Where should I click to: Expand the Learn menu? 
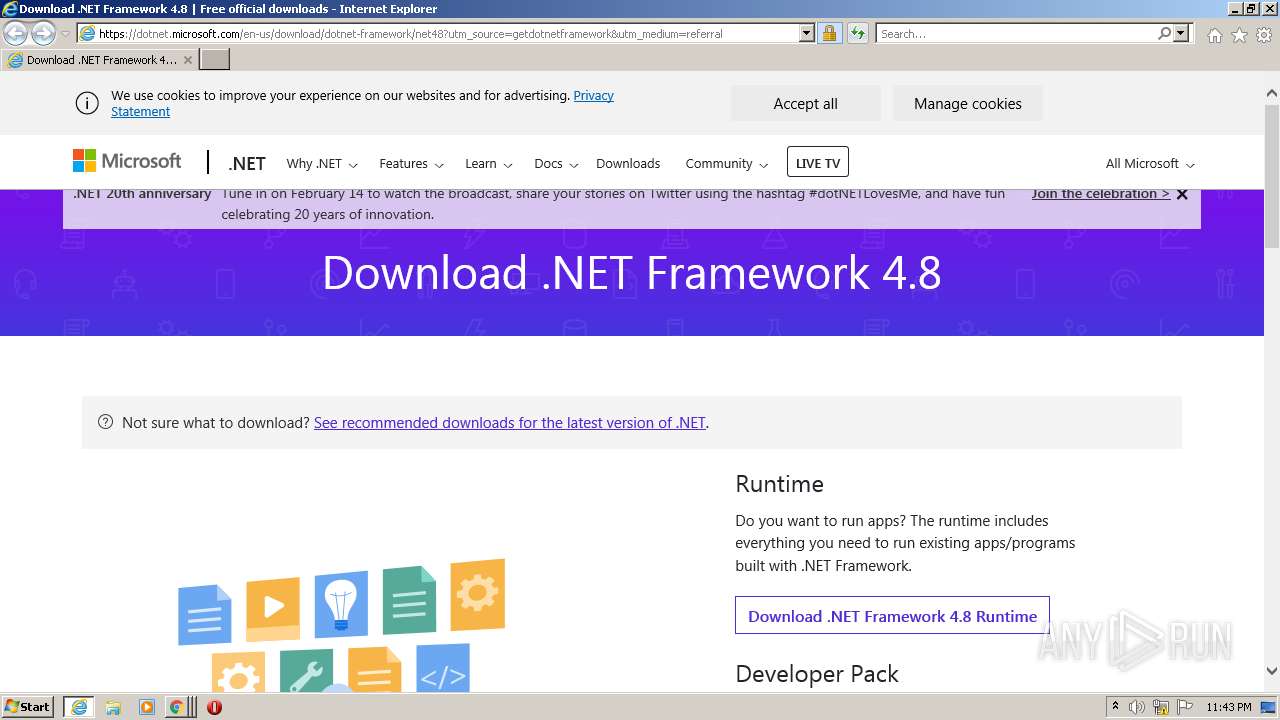[x=489, y=163]
